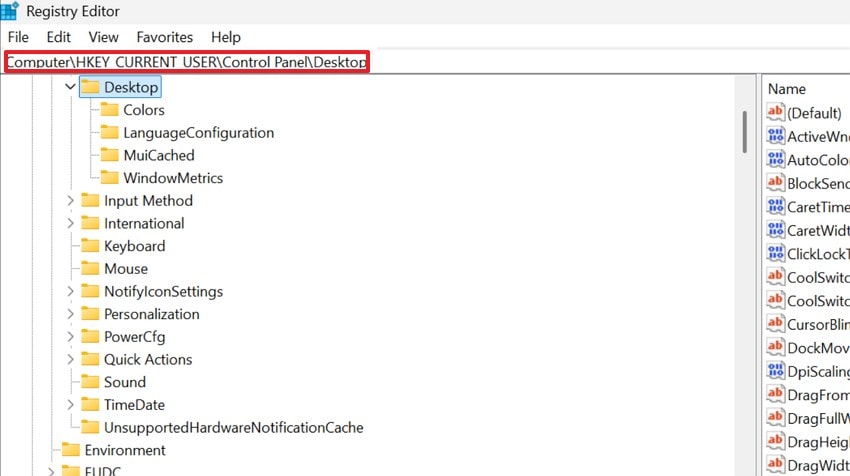The height and width of the screenshot is (476, 850).
Task: Select the Sound key name
Action: click(x=125, y=382)
